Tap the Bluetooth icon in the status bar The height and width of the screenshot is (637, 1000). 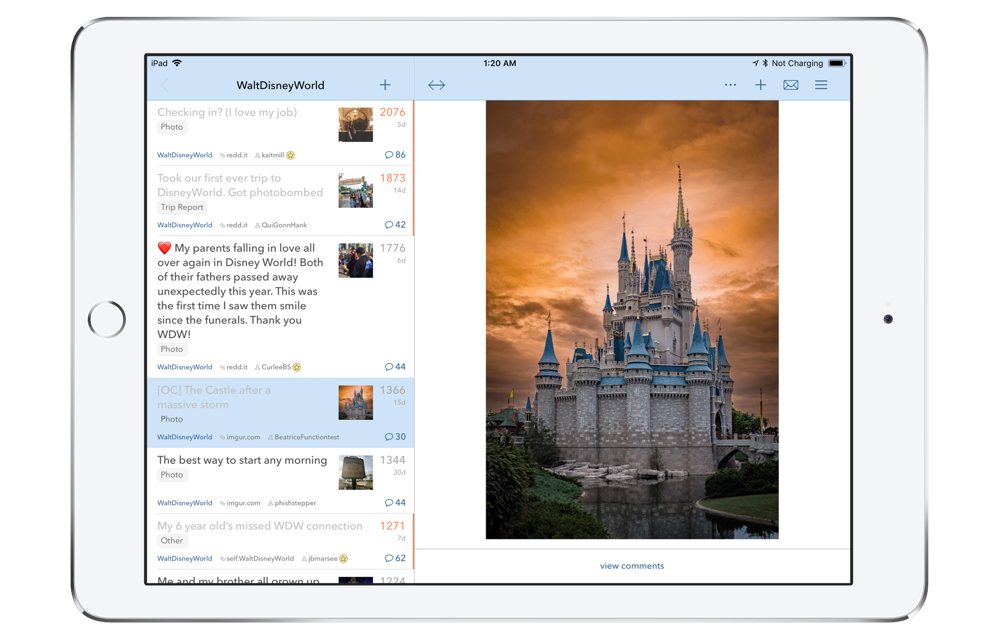765,63
